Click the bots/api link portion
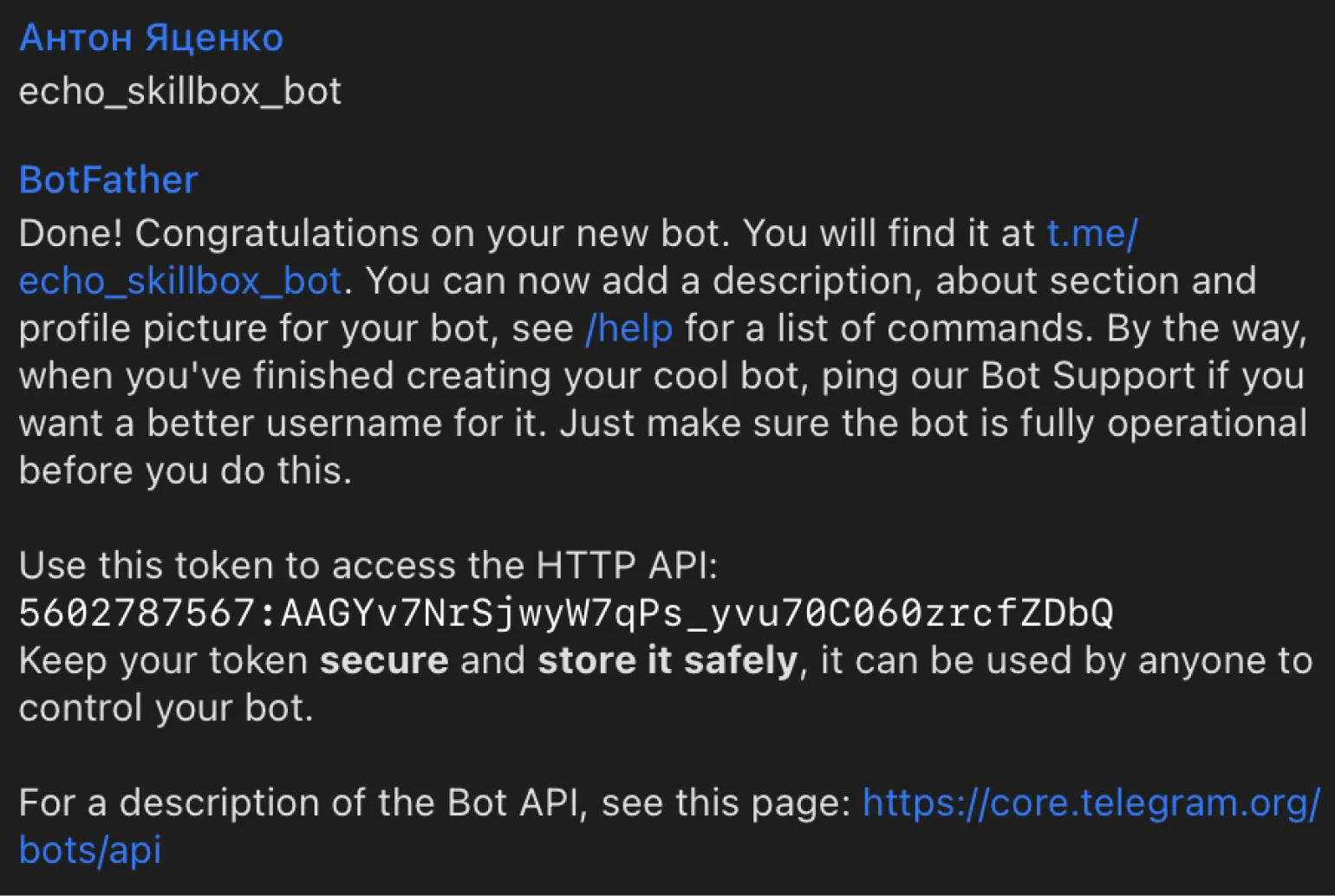This screenshot has width=1335, height=896. [90, 851]
